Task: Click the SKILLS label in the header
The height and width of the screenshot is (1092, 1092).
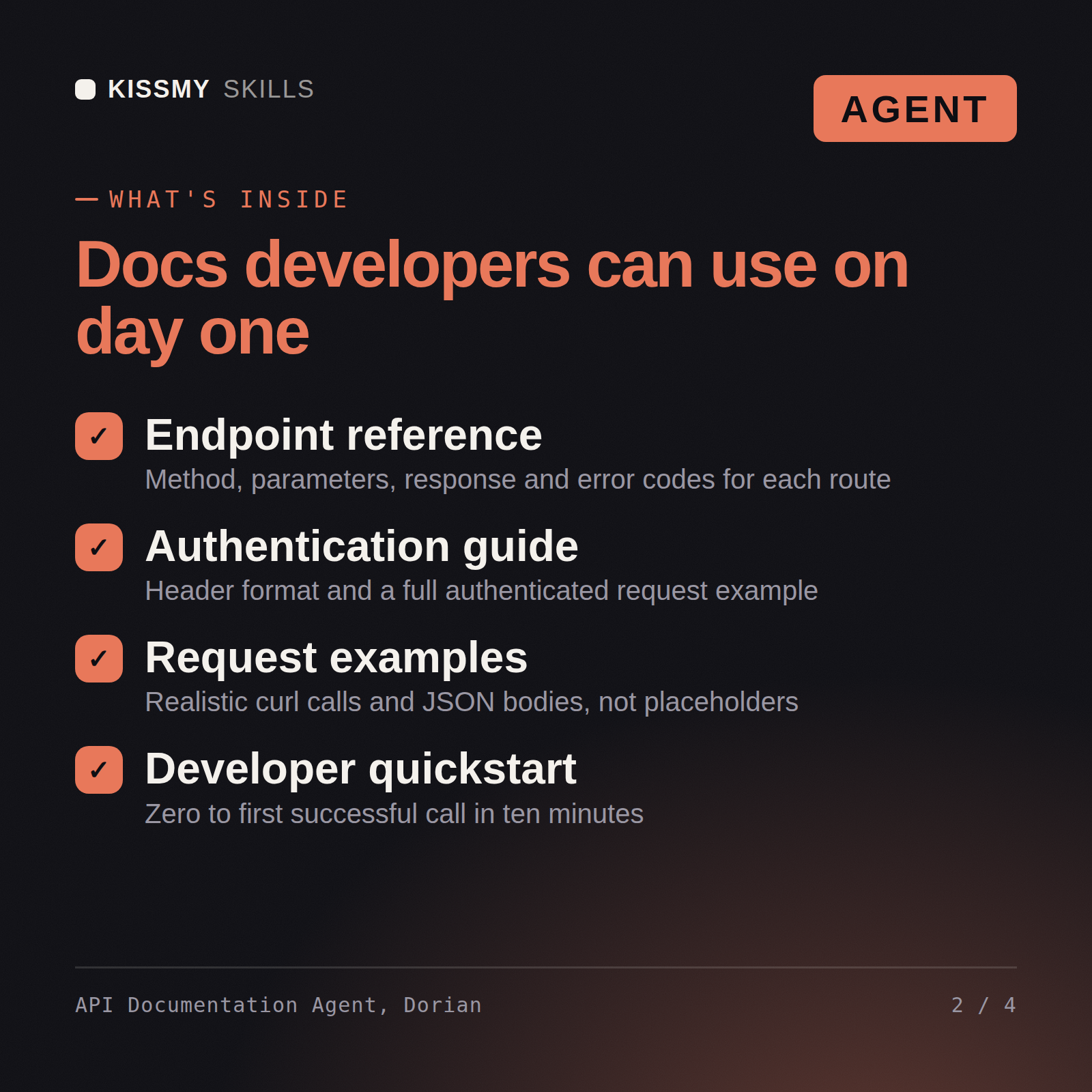Action: pos(269,89)
